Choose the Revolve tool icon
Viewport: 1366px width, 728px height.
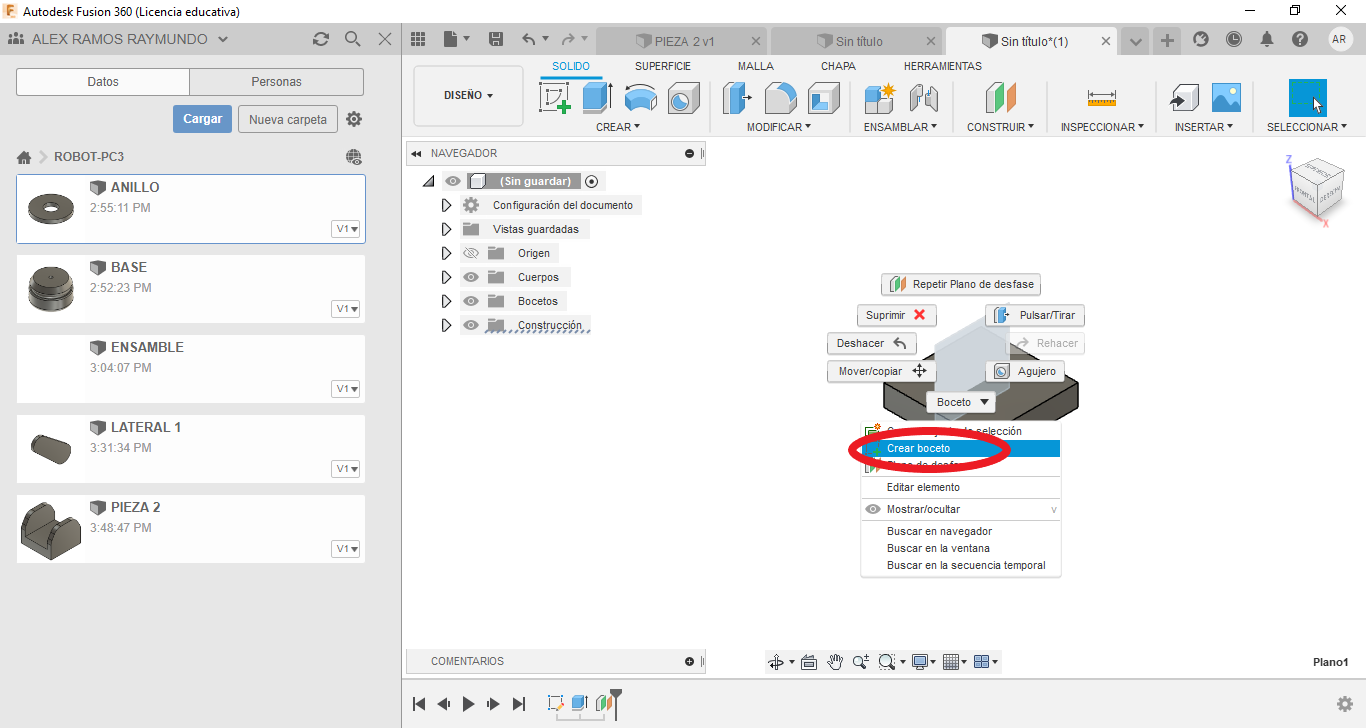pos(641,98)
